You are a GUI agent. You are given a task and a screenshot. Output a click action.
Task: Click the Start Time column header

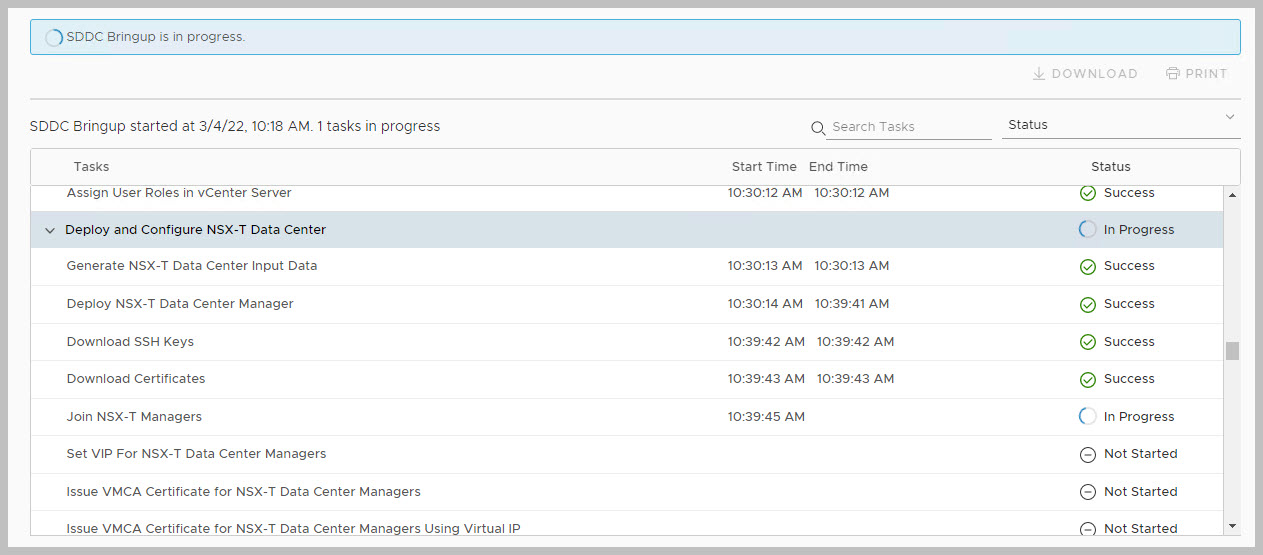(x=764, y=167)
